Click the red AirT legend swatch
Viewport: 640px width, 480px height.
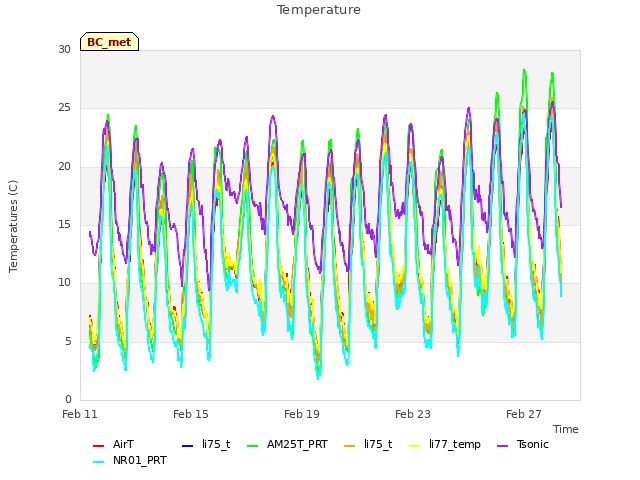(98, 445)
